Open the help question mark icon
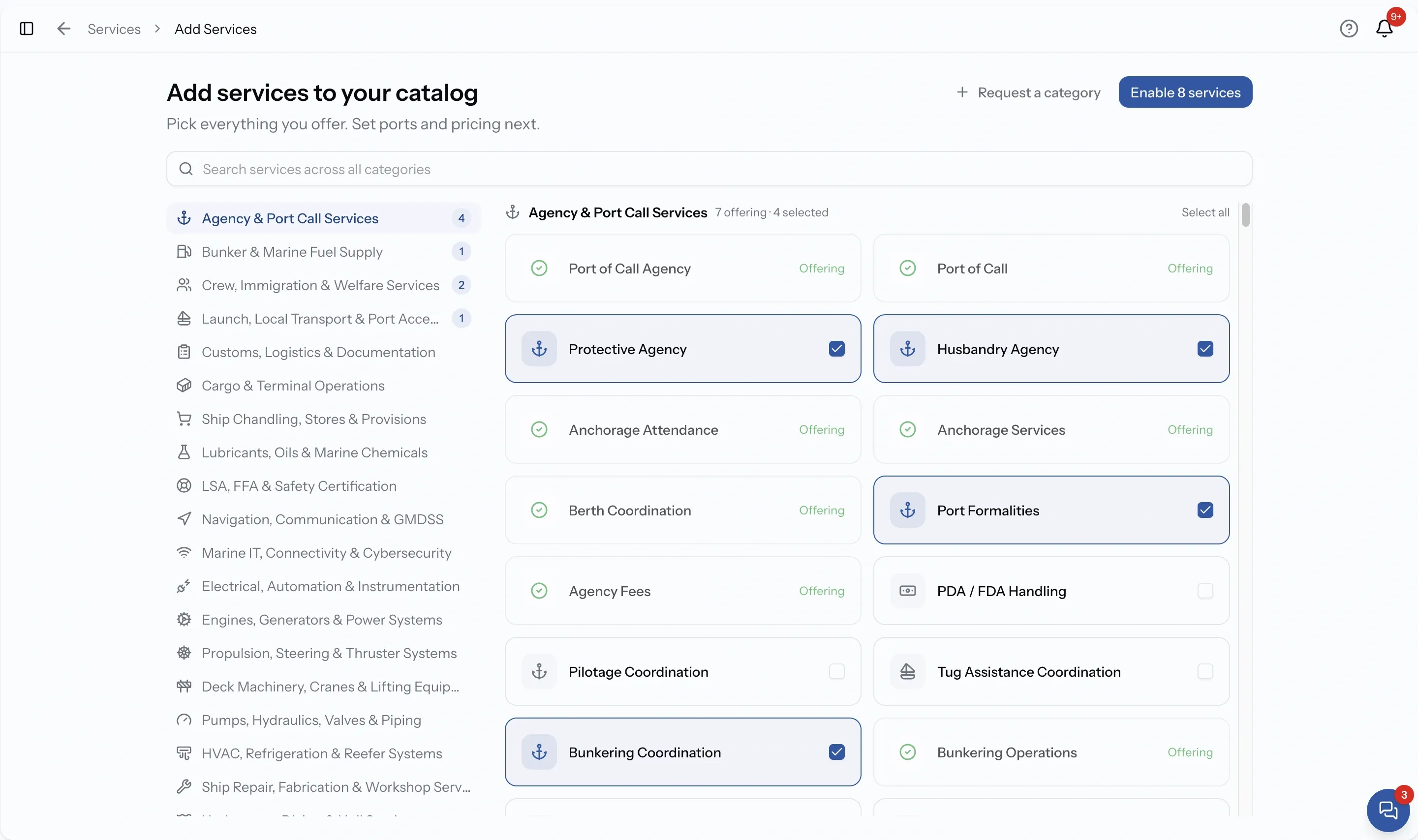 coord(1348,29)
